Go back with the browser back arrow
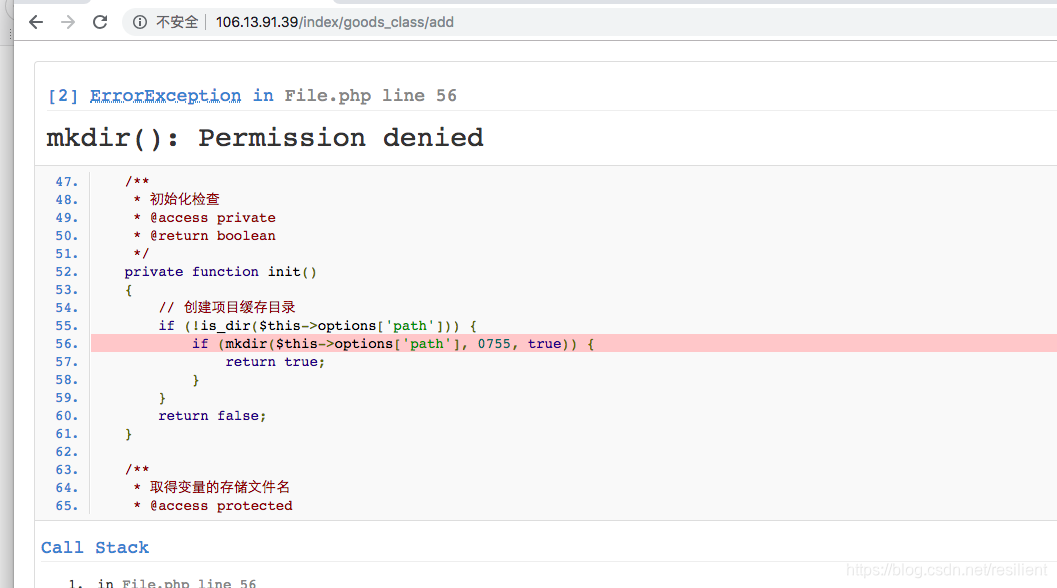Viewport: 1057px width, 588px height. coord(36,22)
